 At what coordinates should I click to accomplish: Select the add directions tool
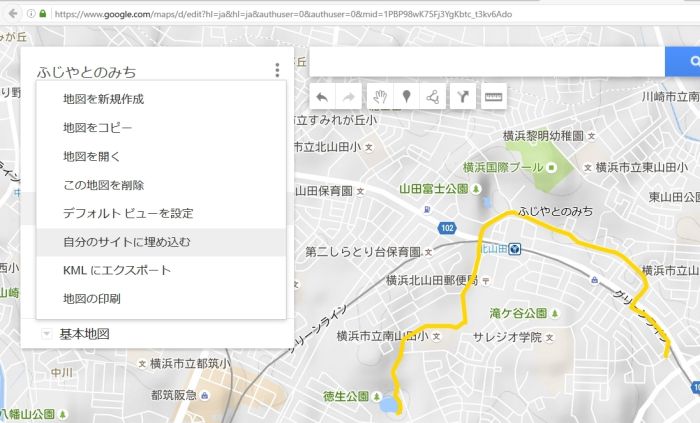463,96
